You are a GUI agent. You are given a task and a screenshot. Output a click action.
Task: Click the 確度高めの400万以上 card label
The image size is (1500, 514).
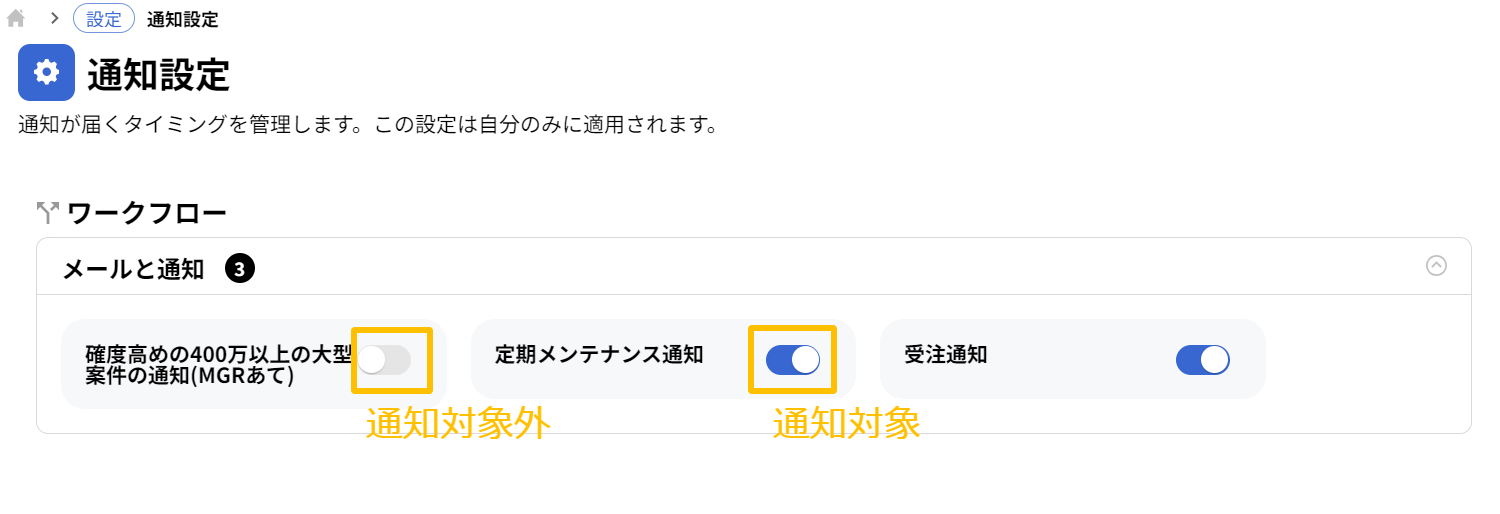219,365
